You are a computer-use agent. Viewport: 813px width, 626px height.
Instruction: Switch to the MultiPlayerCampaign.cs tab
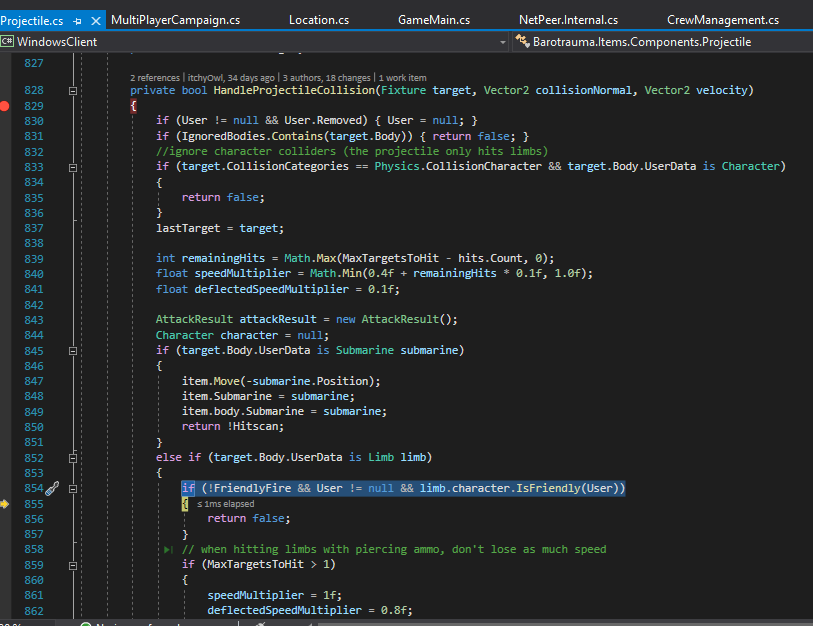pyautogui.click(x=176, y=20)
